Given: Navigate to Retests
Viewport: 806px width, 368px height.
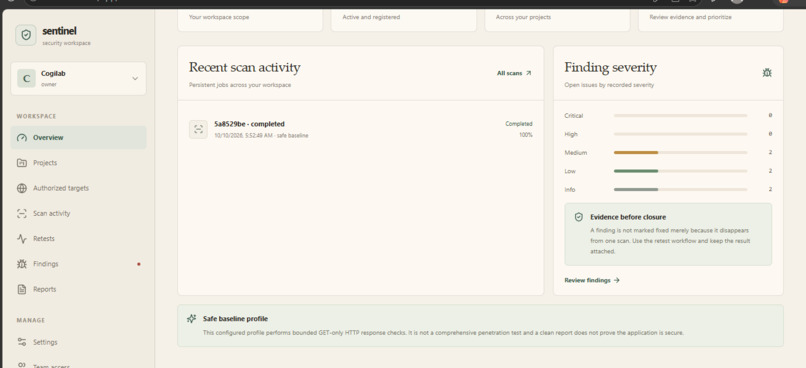Looking at the screenshot, I should [78, 238].
